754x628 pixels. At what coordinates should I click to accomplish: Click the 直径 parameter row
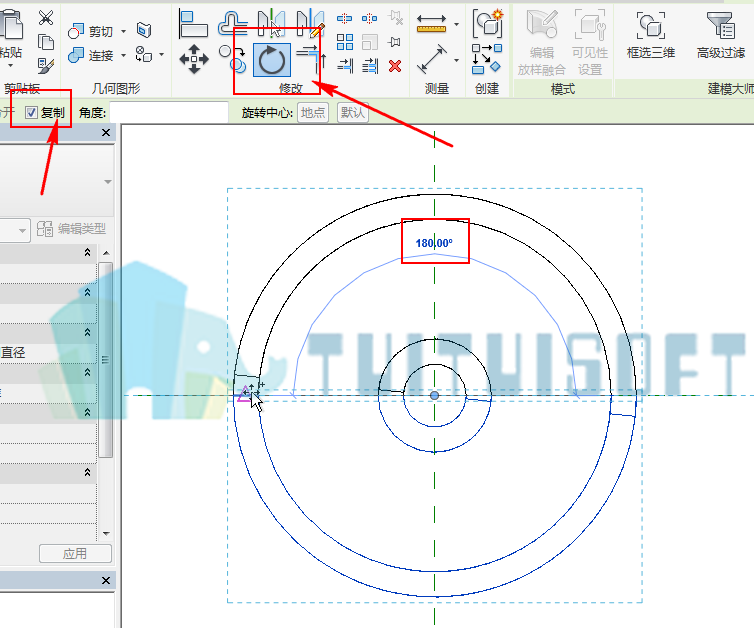click(x=48, y=352)
